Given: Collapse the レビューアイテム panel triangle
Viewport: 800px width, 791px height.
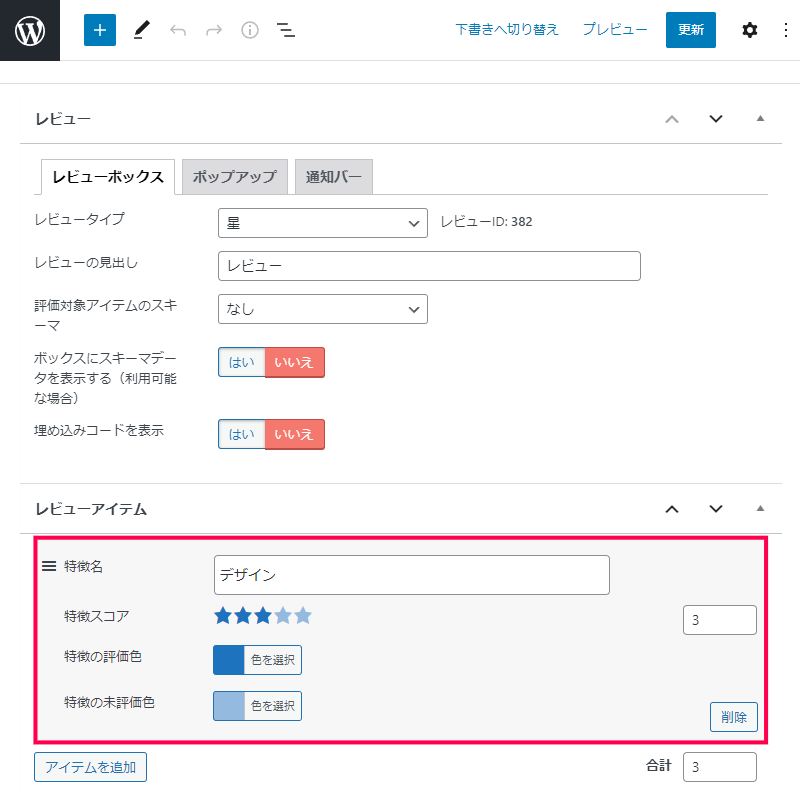Looking at the screenshot, I should click(x=760, y=508).
